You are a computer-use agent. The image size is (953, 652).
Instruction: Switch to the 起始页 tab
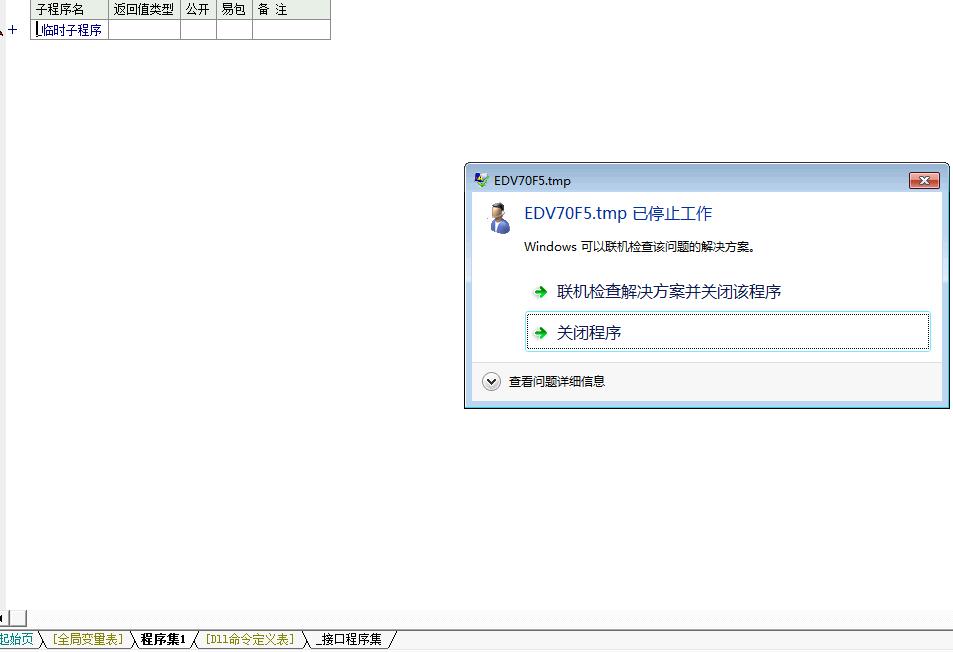[x=17, y=639]
